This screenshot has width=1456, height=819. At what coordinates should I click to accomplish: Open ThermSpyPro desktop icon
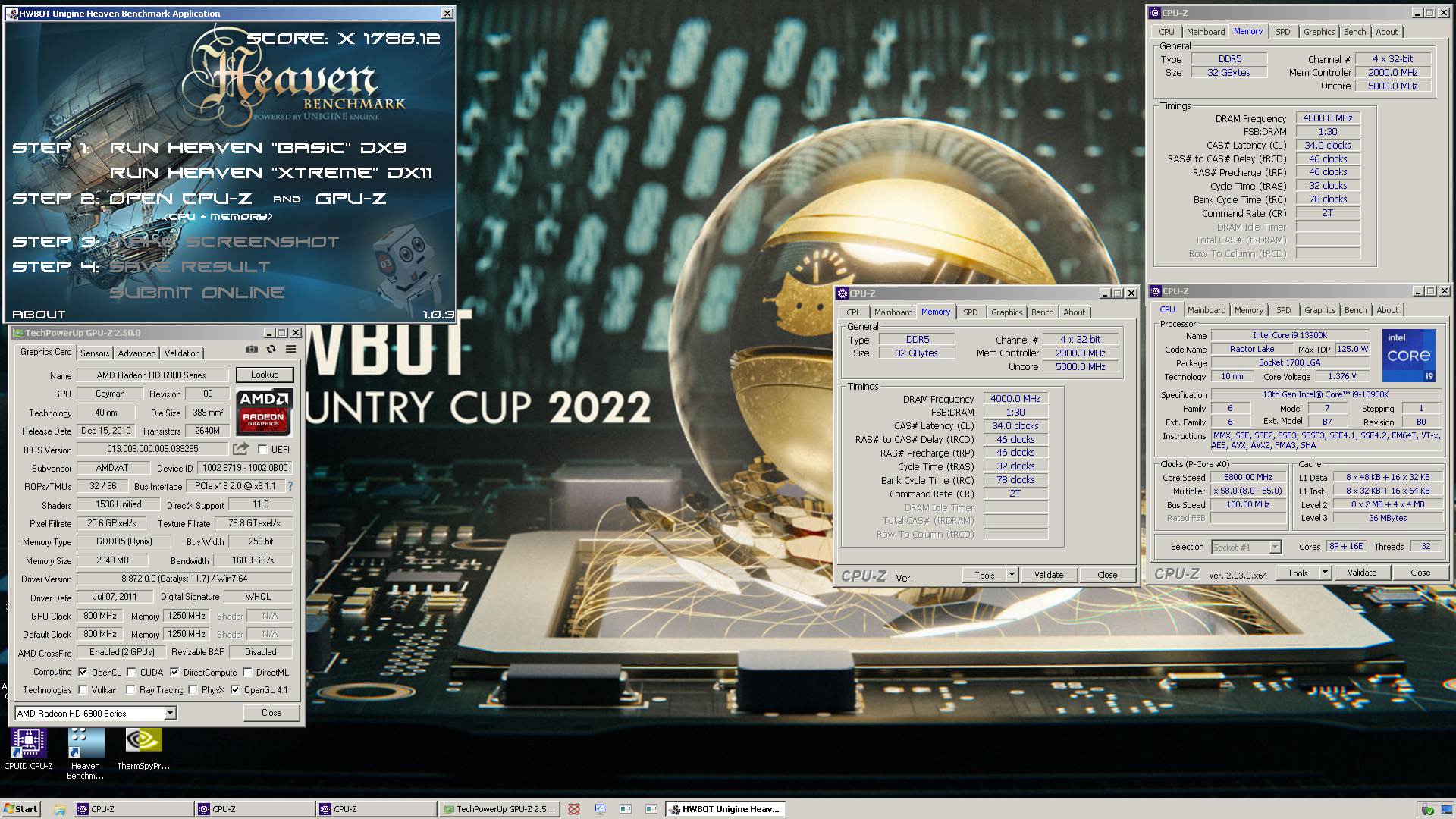point(143,750)
